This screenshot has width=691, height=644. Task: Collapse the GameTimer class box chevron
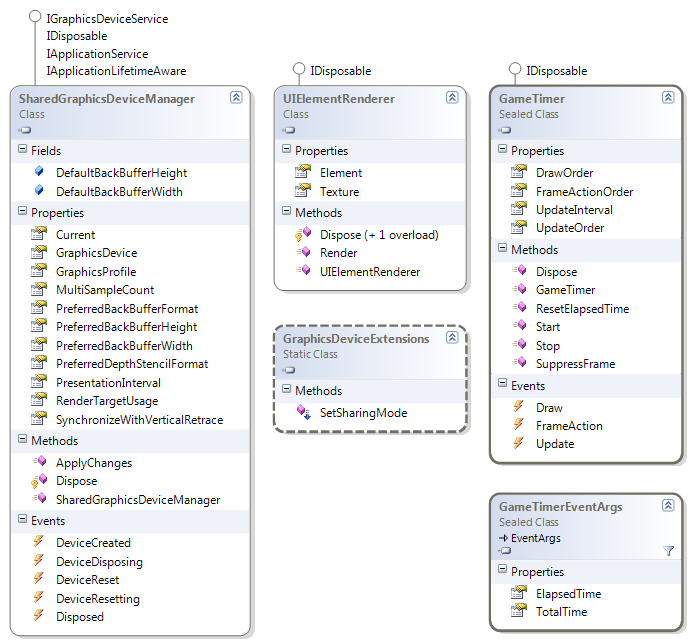[x=668, y=97]
